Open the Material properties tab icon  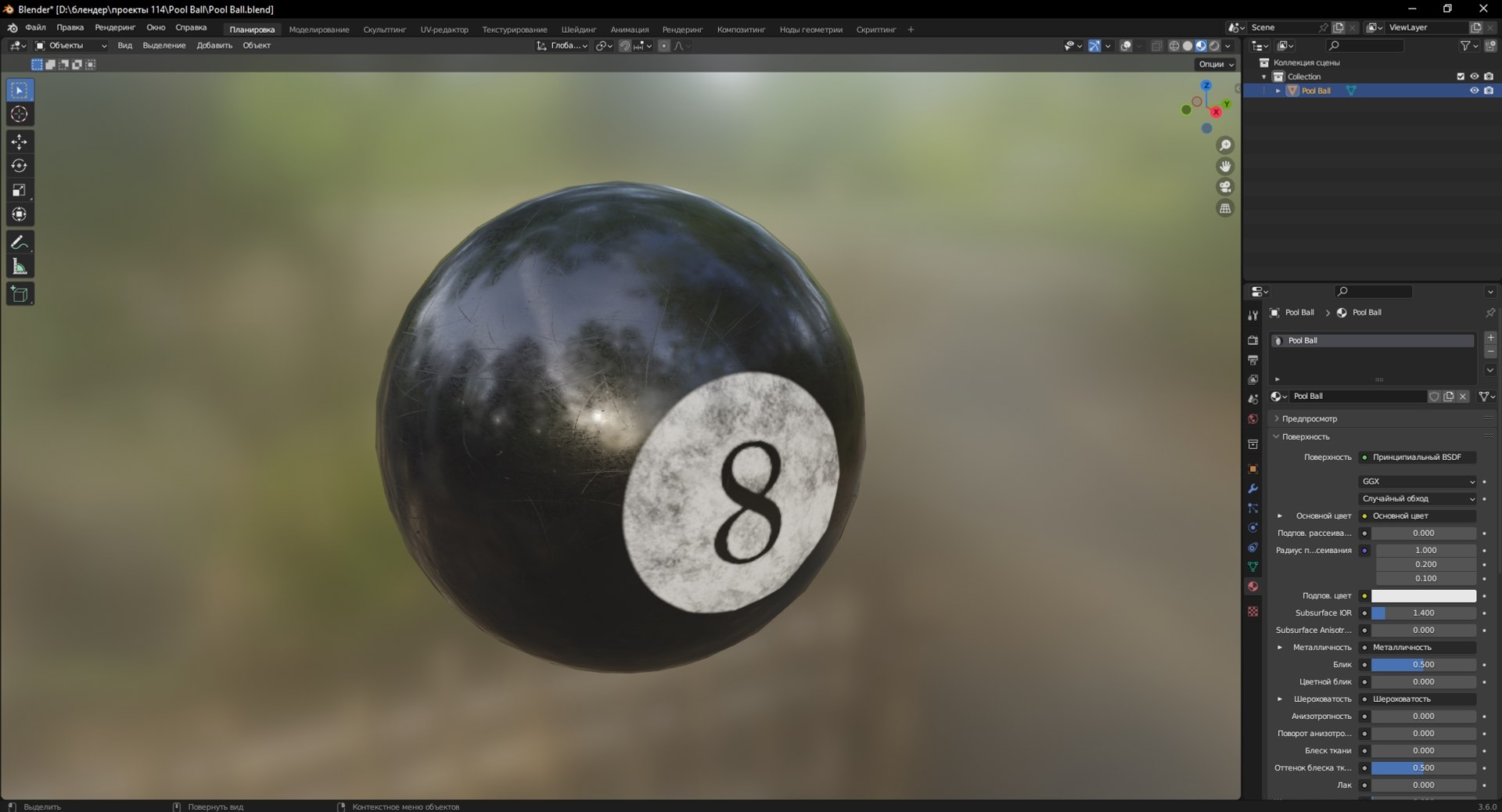[x=1252, y=587]
